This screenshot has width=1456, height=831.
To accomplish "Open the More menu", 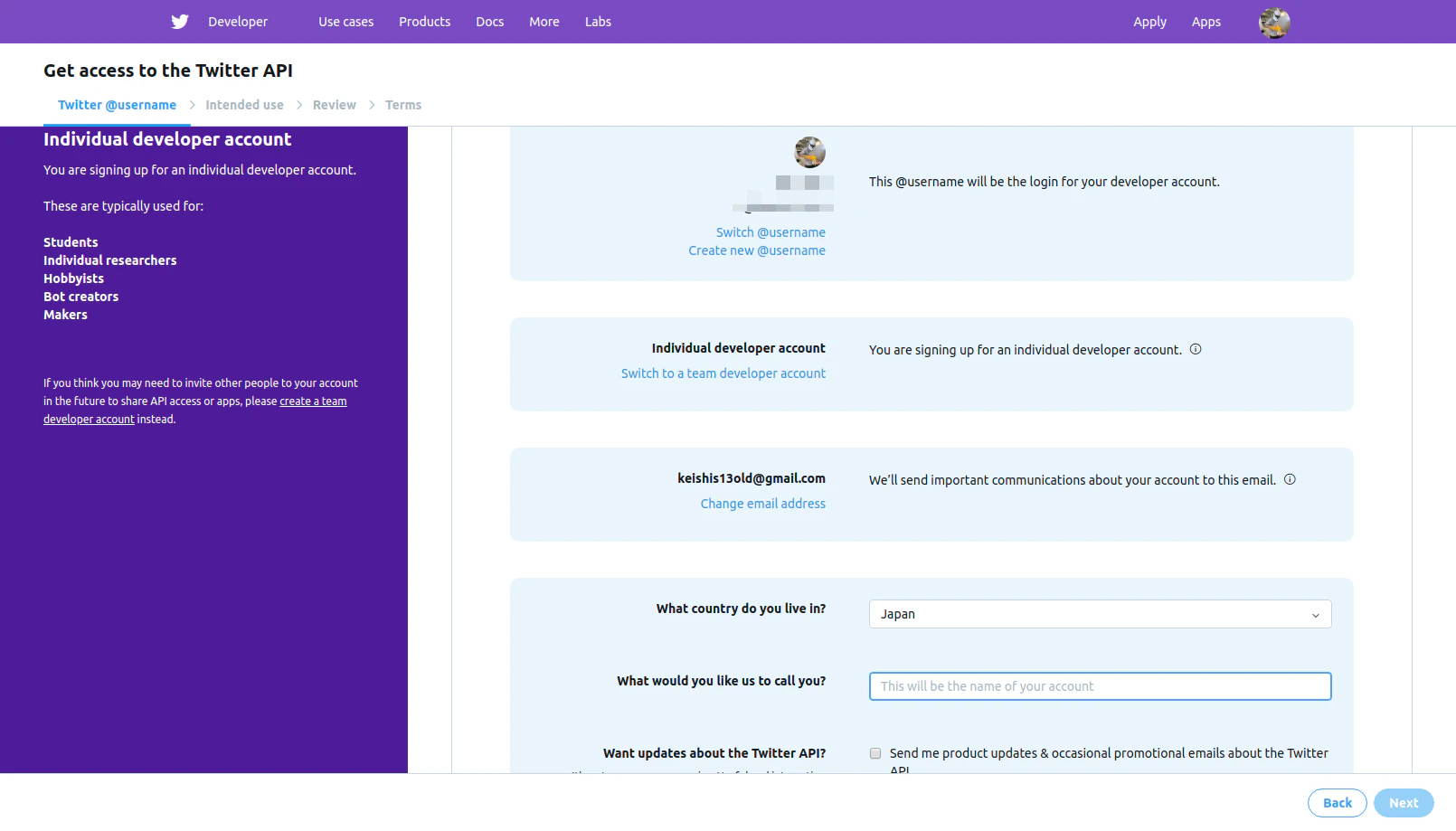I will pos(544,22).
